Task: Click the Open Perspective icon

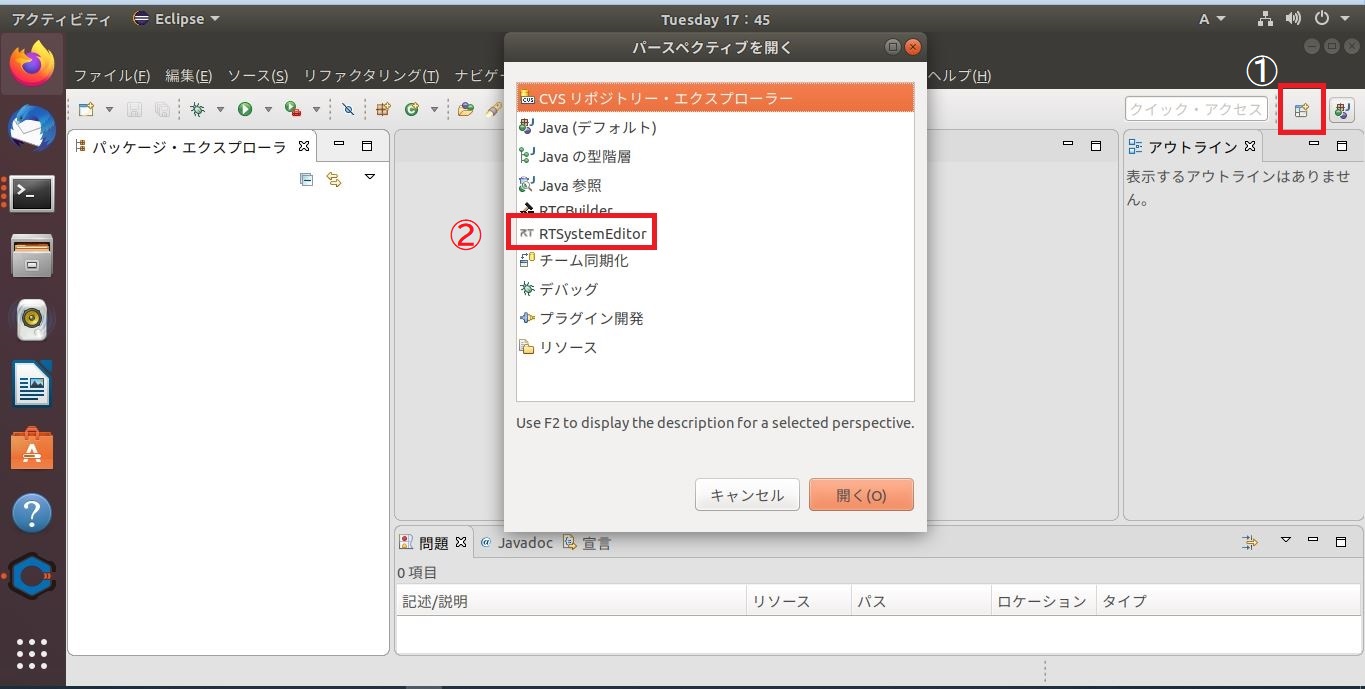Action: coord(1301,110)
